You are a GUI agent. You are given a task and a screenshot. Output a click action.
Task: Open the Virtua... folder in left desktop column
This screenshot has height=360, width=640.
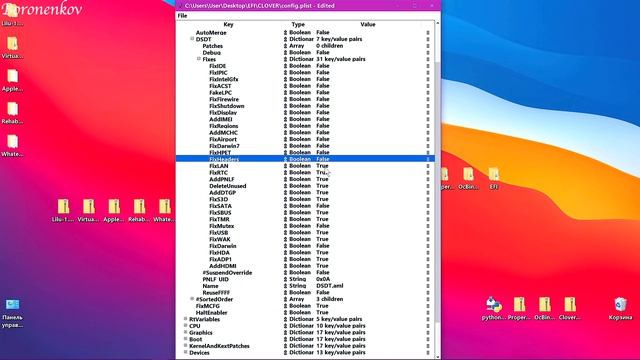pyautogui.click(x=12, y=48)
